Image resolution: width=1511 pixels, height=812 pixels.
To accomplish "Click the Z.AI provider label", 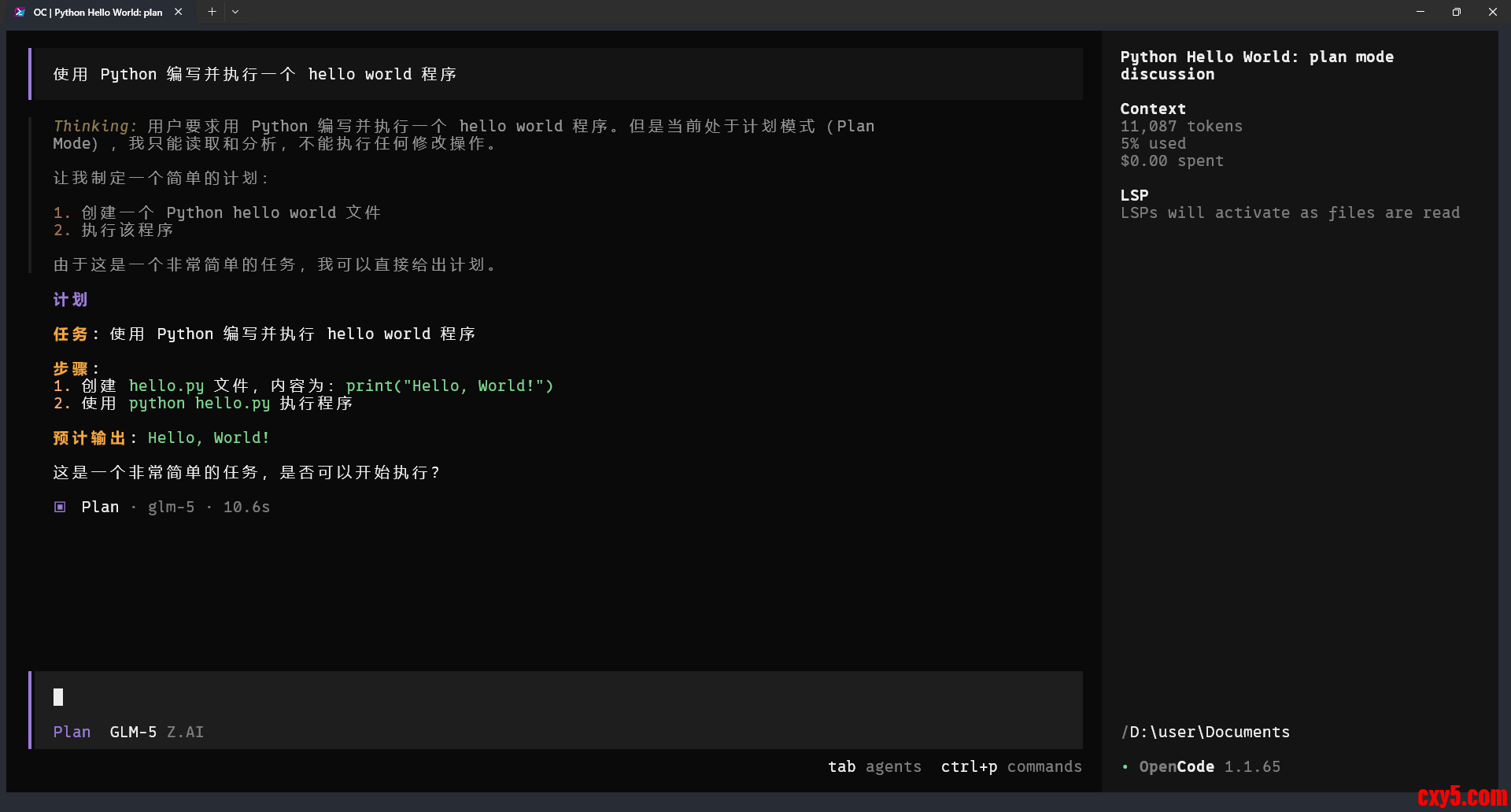I will point(185,732).
